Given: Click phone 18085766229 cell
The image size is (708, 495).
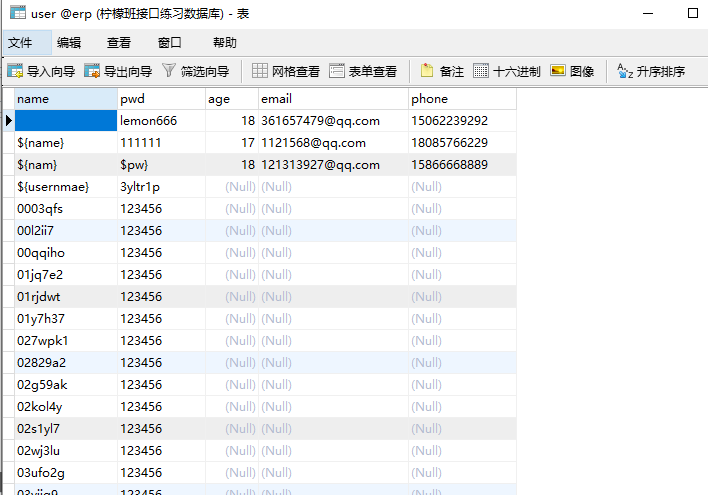Looking at the screenshot, I should [462, 143].
